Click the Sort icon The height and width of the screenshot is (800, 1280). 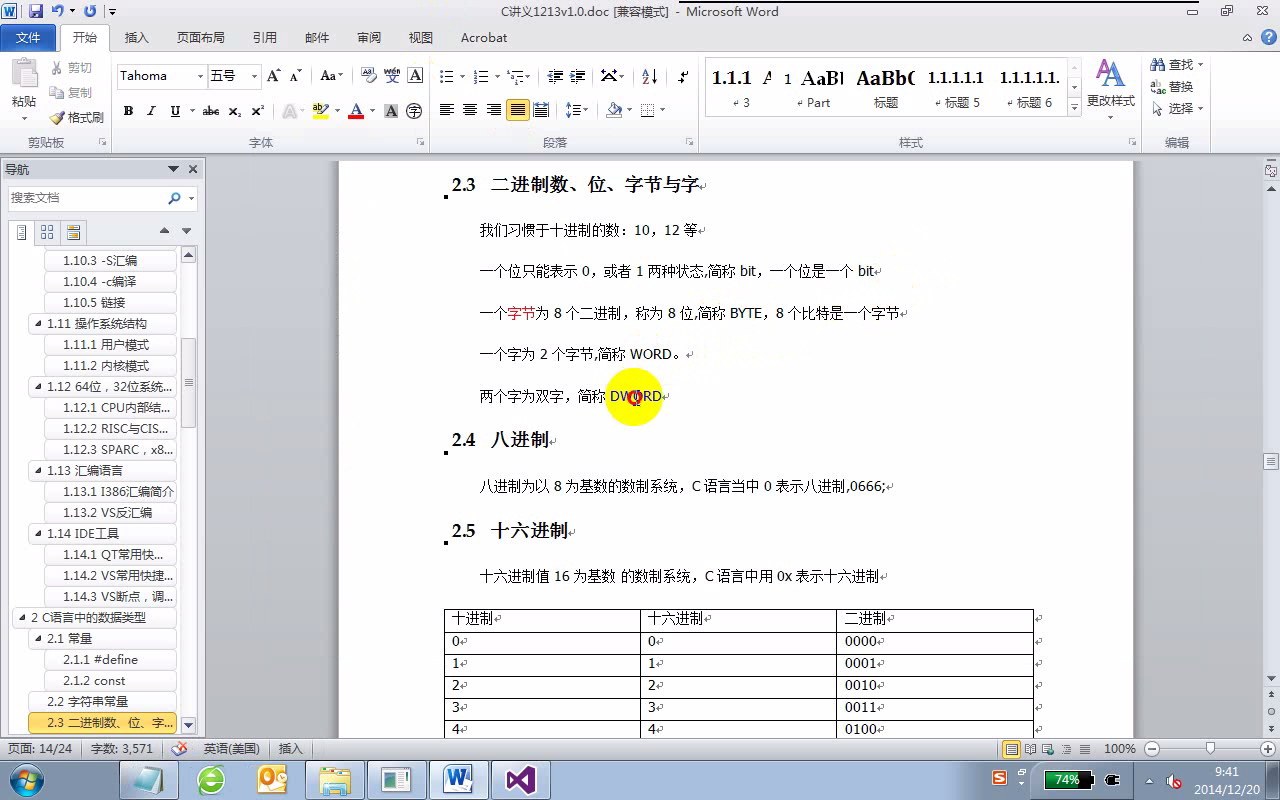tap(649, 76)
